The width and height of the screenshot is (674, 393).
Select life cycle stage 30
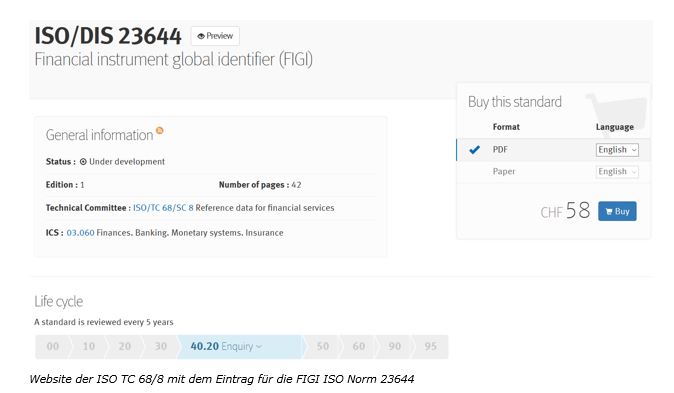pyautogui.click(x=161, y=347)
